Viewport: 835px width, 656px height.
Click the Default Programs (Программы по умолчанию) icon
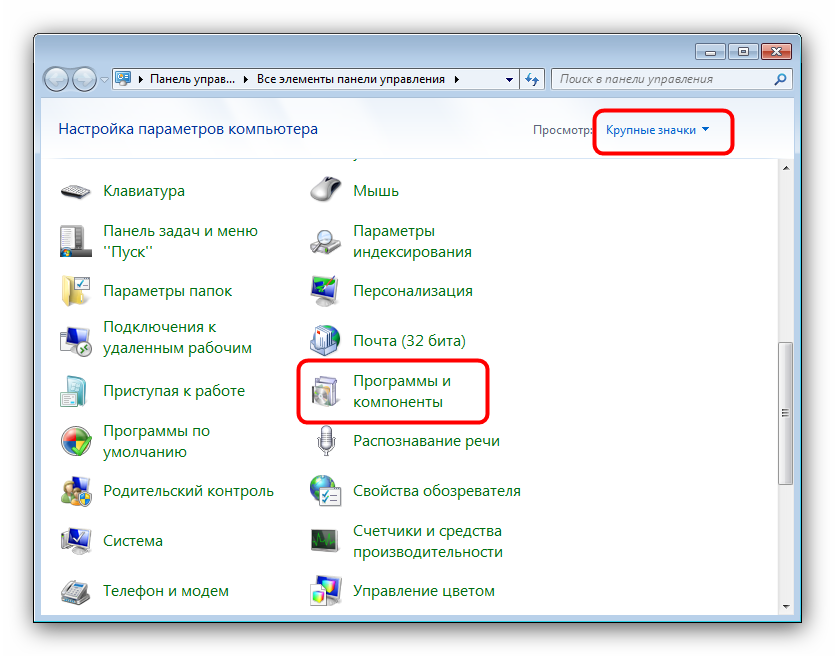[76, 441]
